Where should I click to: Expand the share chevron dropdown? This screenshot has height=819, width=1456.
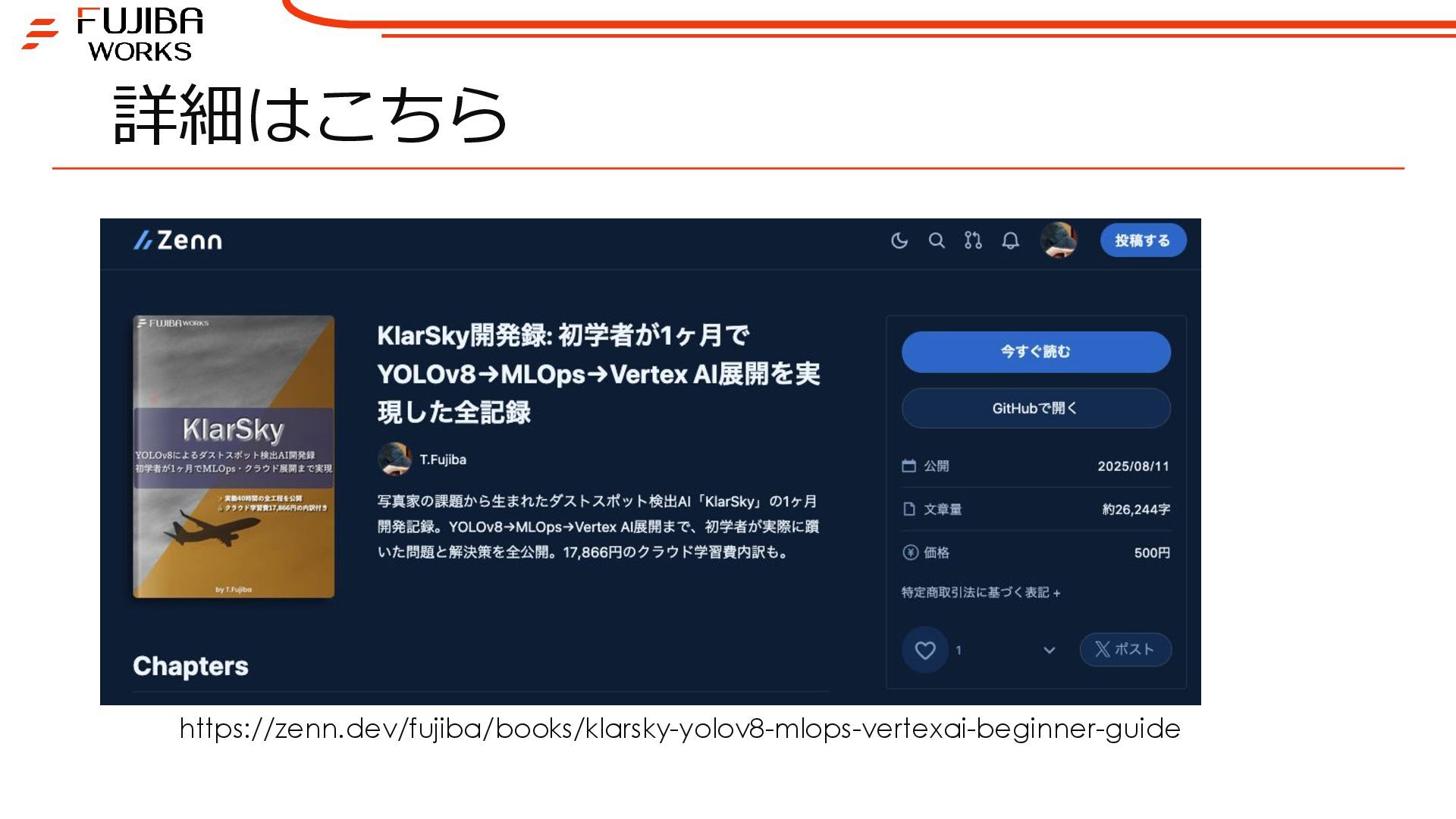pos(1050,650)
